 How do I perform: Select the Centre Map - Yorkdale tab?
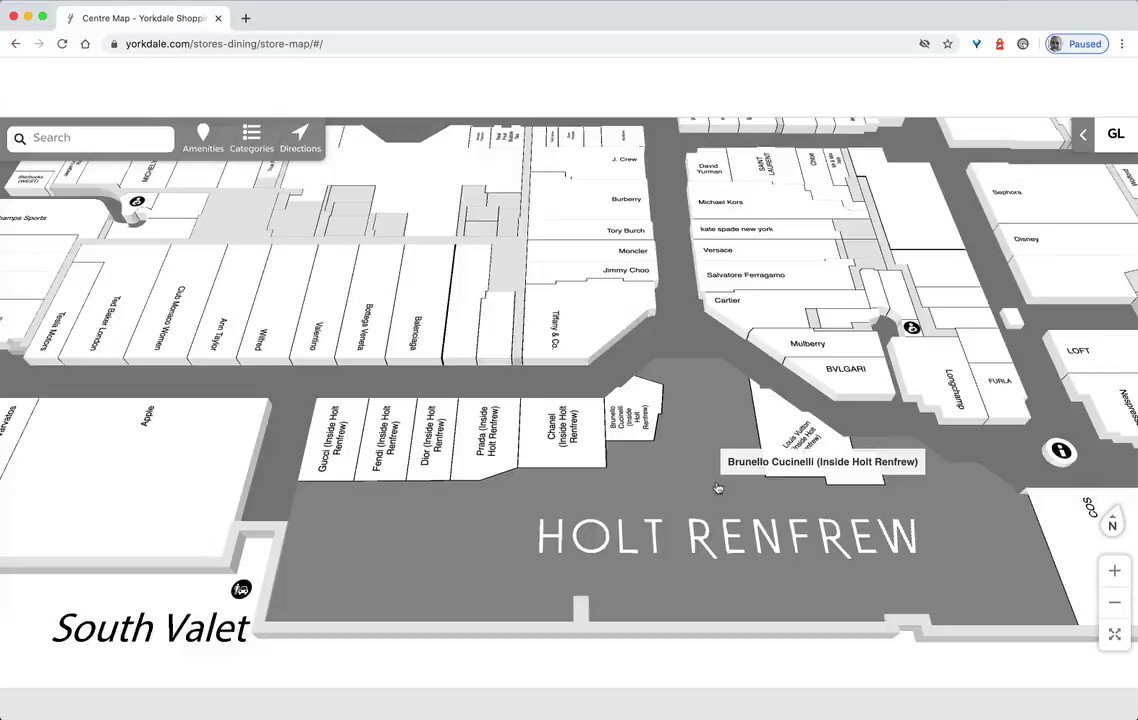point(144,18)
